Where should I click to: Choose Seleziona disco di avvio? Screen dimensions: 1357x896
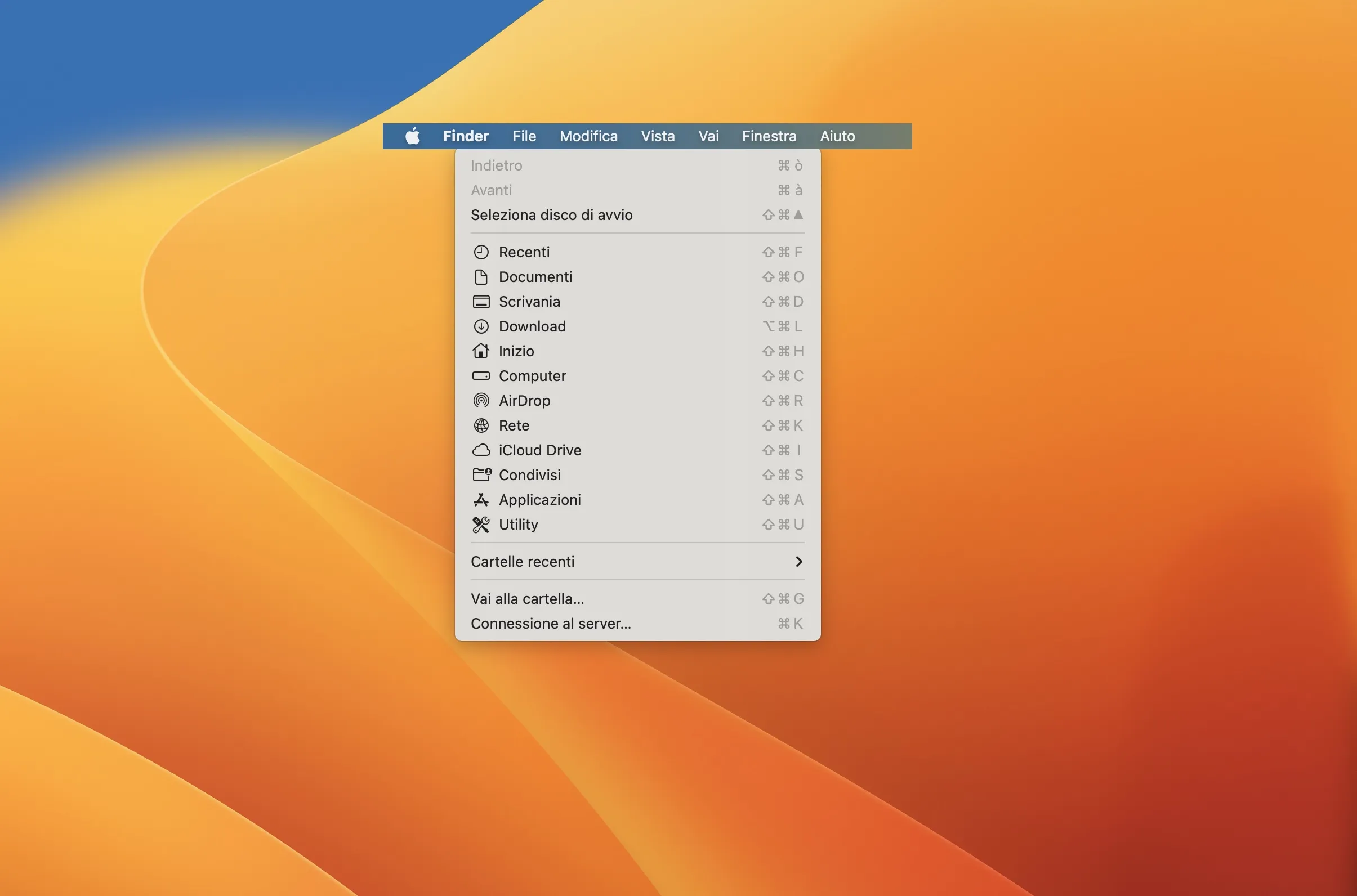pos(551,215)
